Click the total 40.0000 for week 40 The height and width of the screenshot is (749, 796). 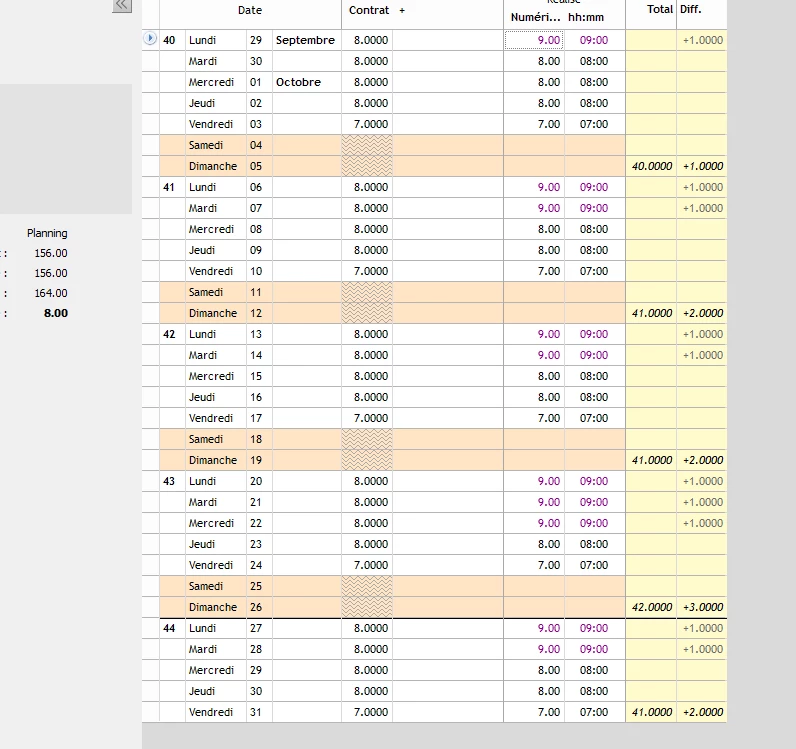pos(652,166)
